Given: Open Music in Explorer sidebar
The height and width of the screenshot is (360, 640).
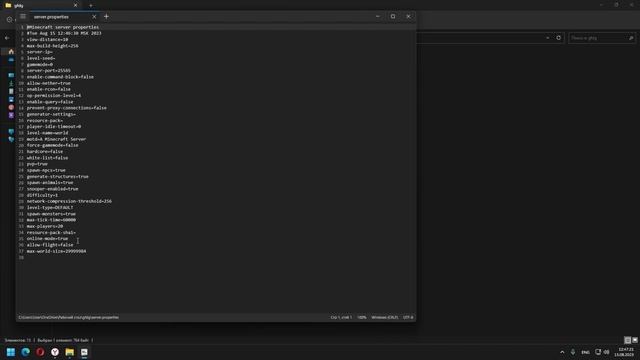Looking at the screenshot, I should [x=11, y=107].
